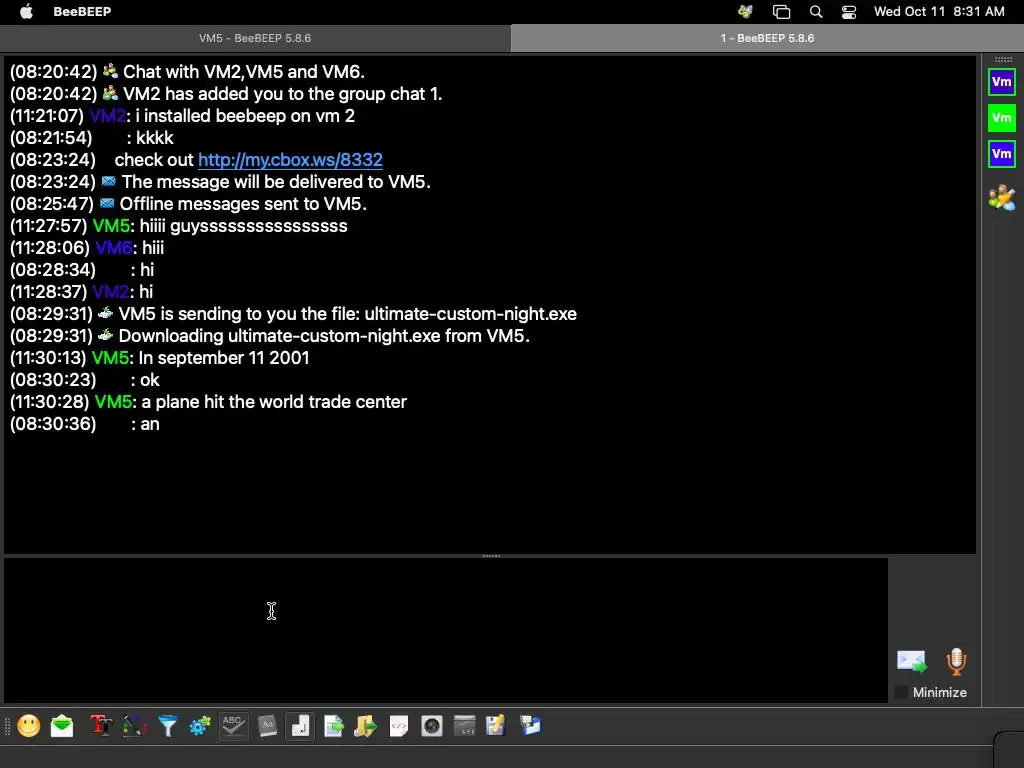Viewport: 1024px width, 768px height.
Task: Click the ': kkkk' message line
Action: [x=150, y=138]
